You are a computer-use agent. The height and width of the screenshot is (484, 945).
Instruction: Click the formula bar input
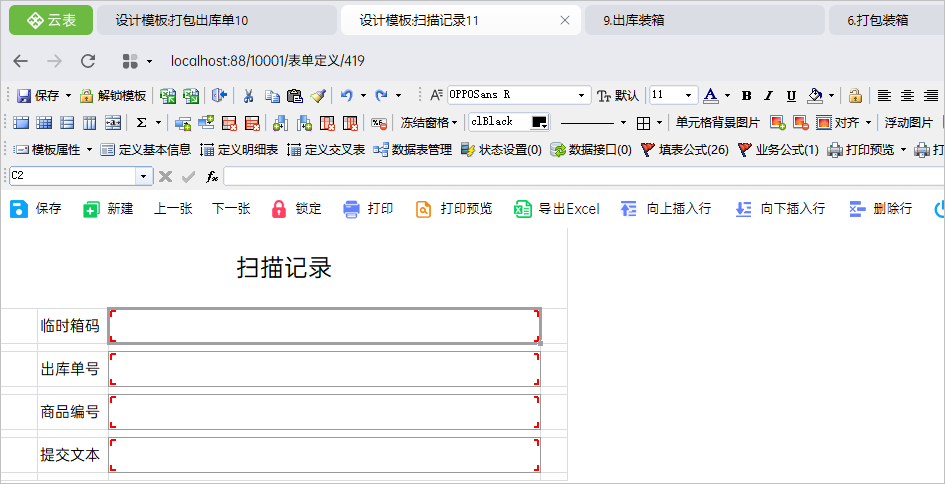pyautogui.click(x=583, y=177)
